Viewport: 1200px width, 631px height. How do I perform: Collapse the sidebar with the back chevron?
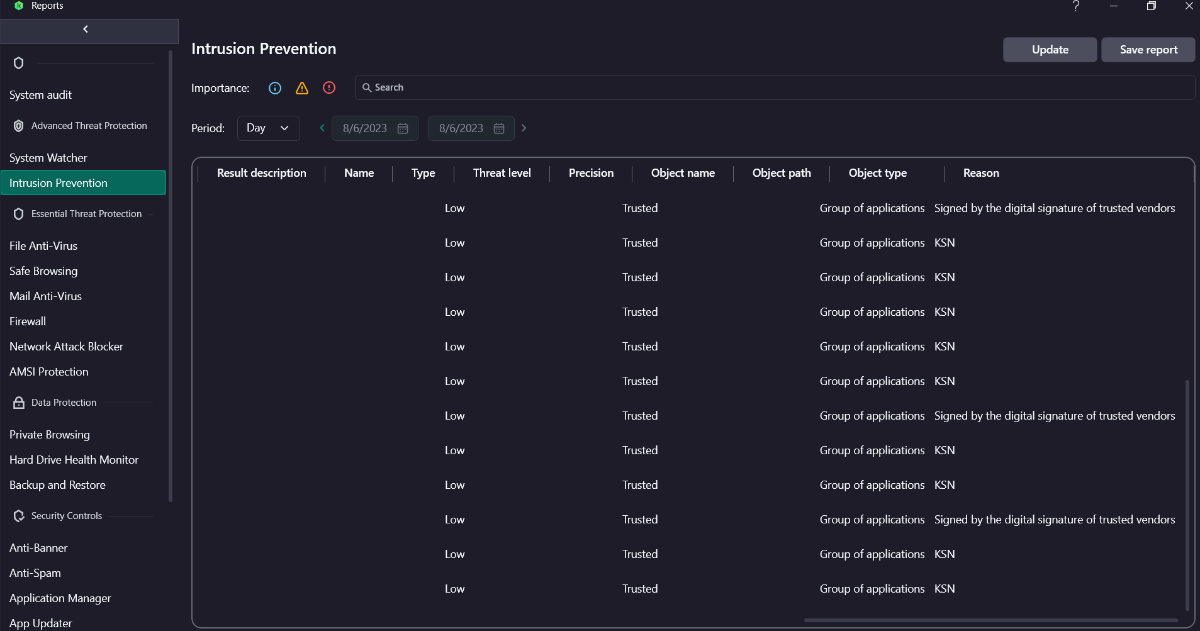point(86,30)
